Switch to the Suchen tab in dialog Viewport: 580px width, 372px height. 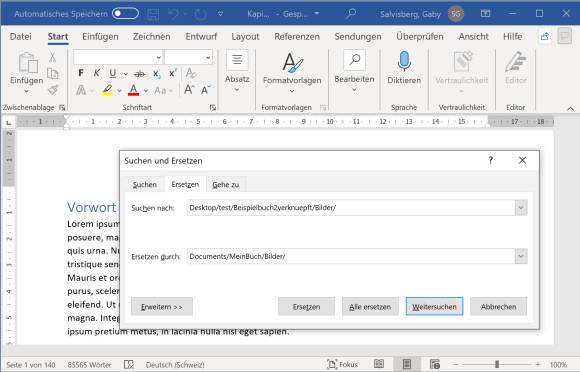(x=145, y=184)
